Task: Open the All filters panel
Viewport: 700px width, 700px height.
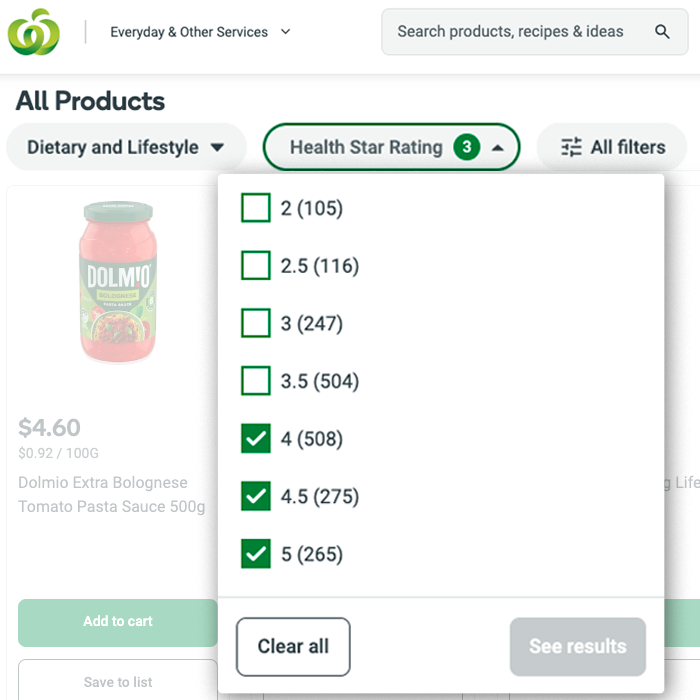Action: pyautogui.click(x=612, y=147)
